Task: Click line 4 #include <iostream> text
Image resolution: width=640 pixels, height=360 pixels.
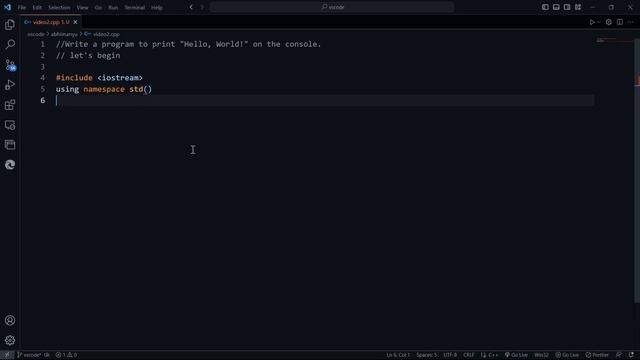Action: [99, 78]
